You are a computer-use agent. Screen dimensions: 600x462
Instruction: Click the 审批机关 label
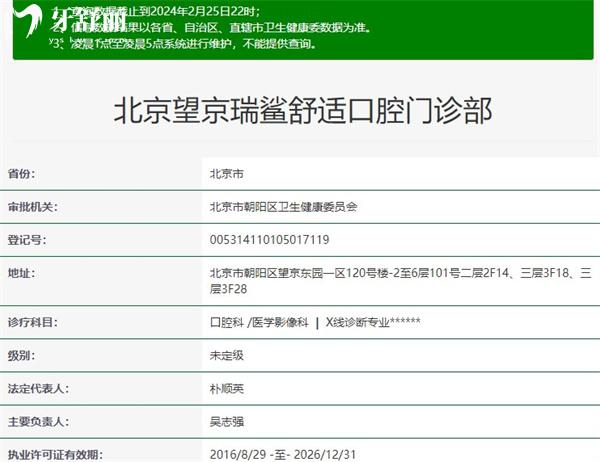pyautogui.click(x=33, y=207)
